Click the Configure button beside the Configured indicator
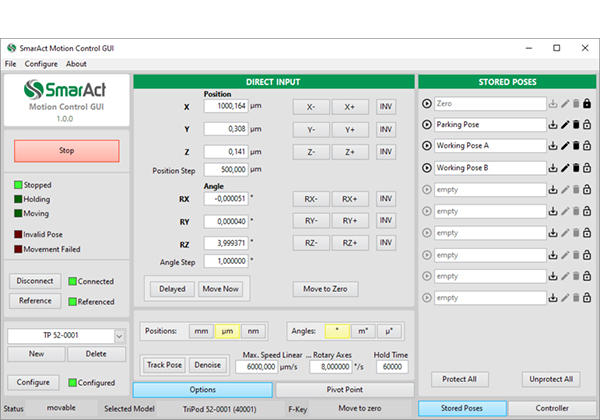Viewport: 600px width, 420px height. click(33, 383)
